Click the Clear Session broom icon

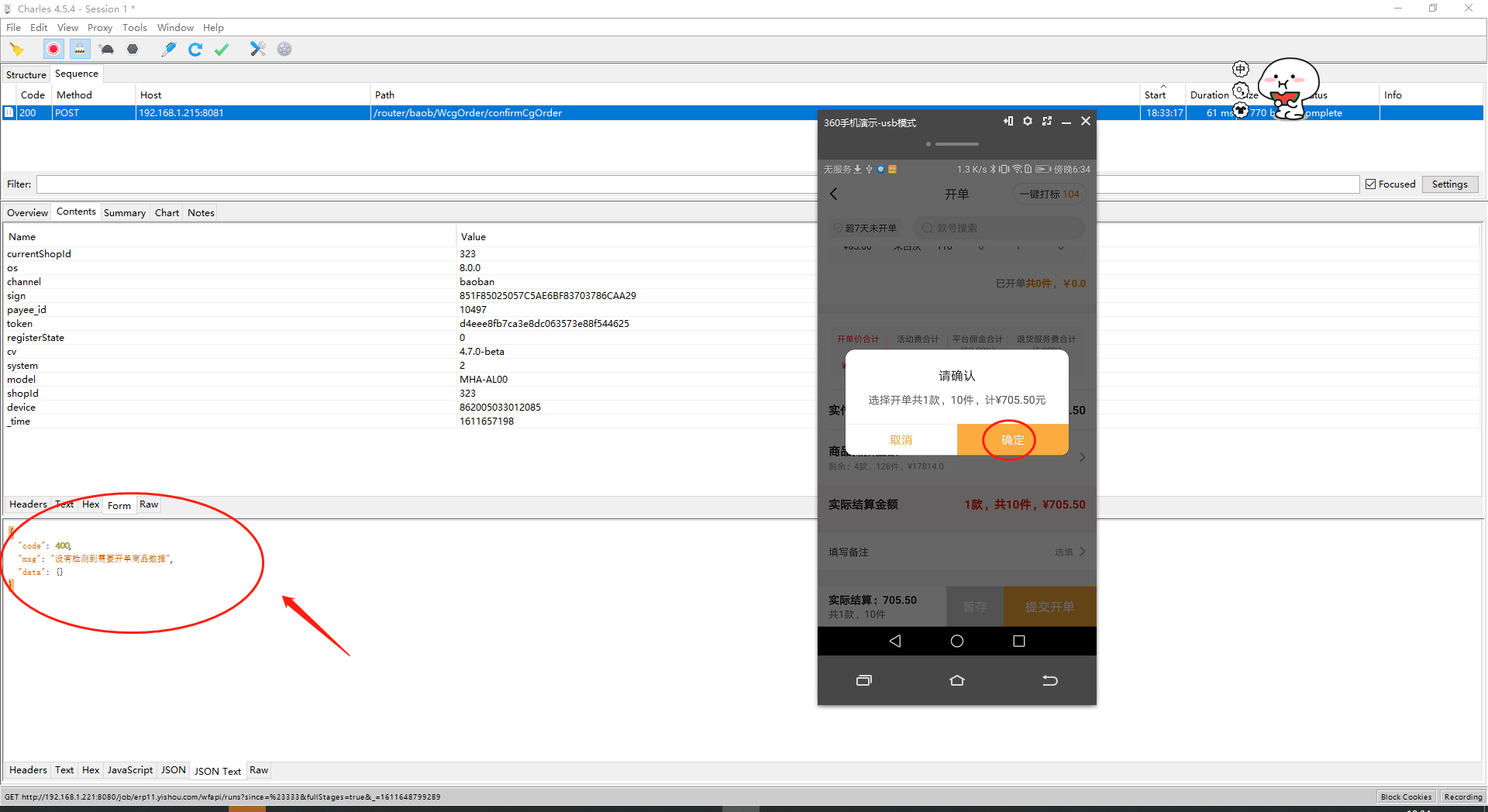pyautogui.click(x=16, y=50)
